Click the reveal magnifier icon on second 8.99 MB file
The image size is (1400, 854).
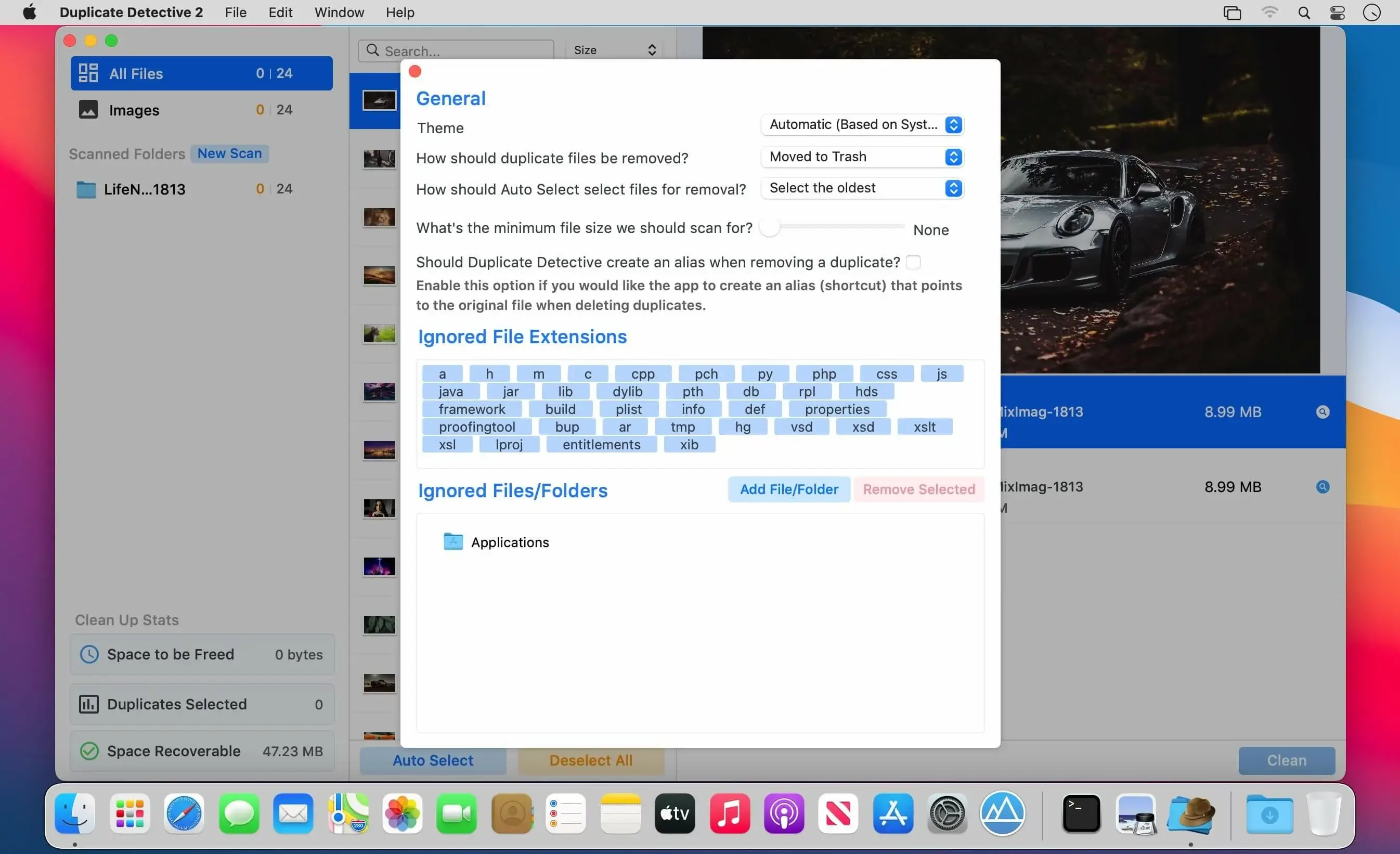pyautogui.click(x=1323, y=487)
